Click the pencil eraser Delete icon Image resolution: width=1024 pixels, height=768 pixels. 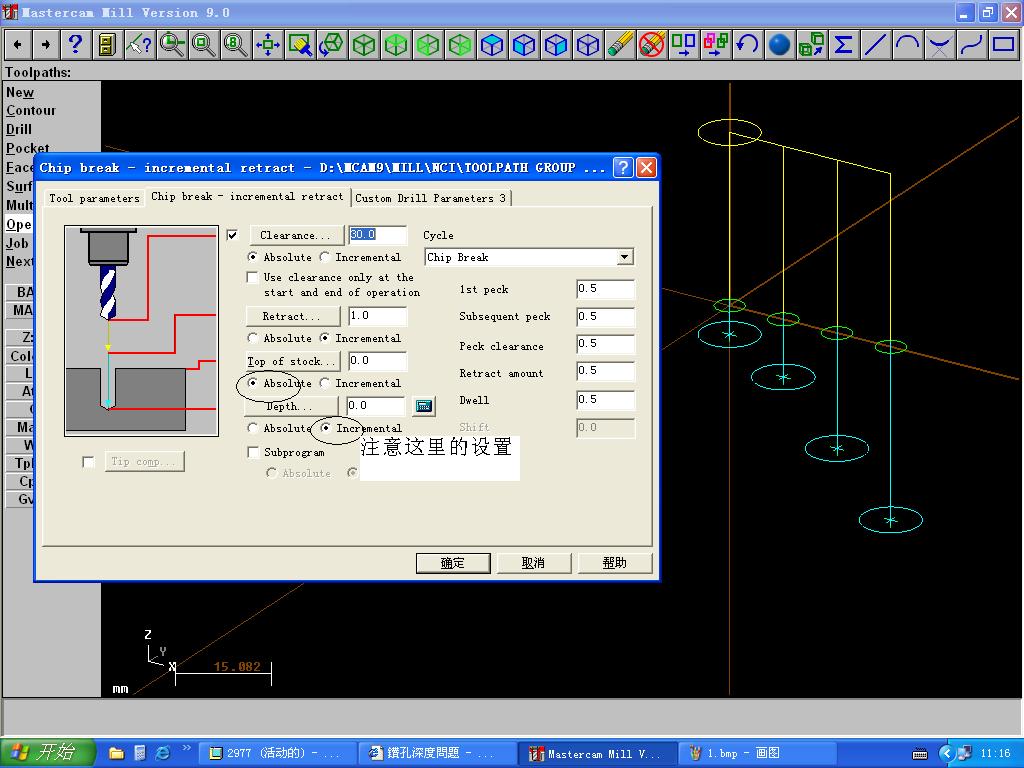(619, 44)
